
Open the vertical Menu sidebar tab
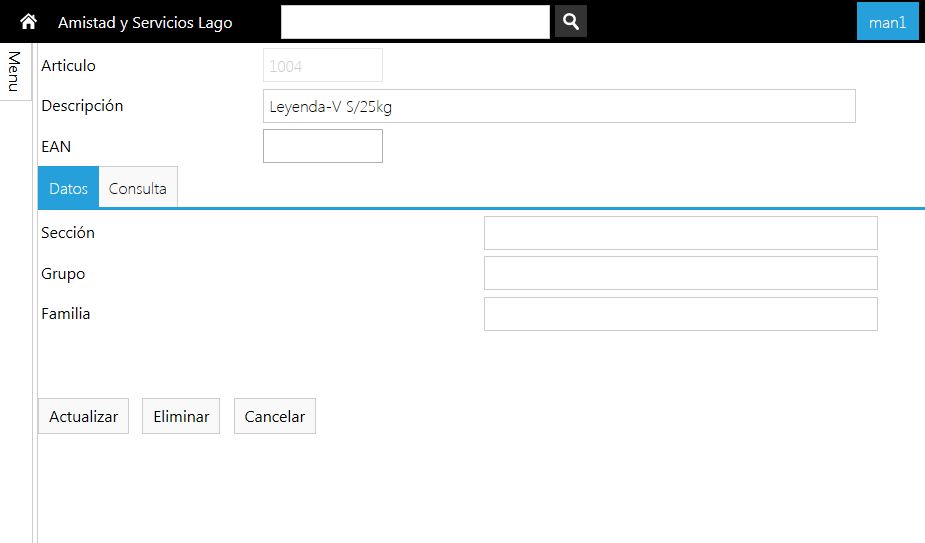(x=15, y=71)
